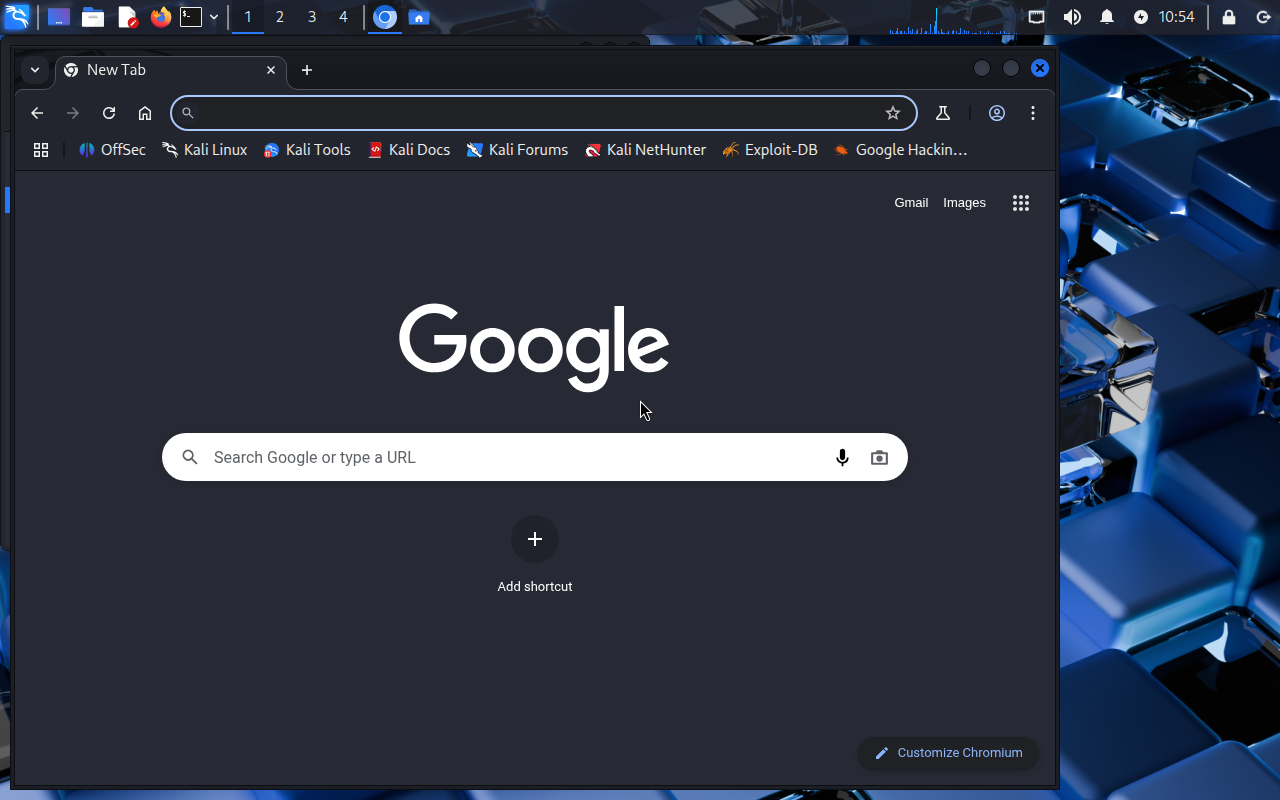Lock the screen with padlock icon
This screenshot has height=800, width=1280.
(x=1229, y=17)
